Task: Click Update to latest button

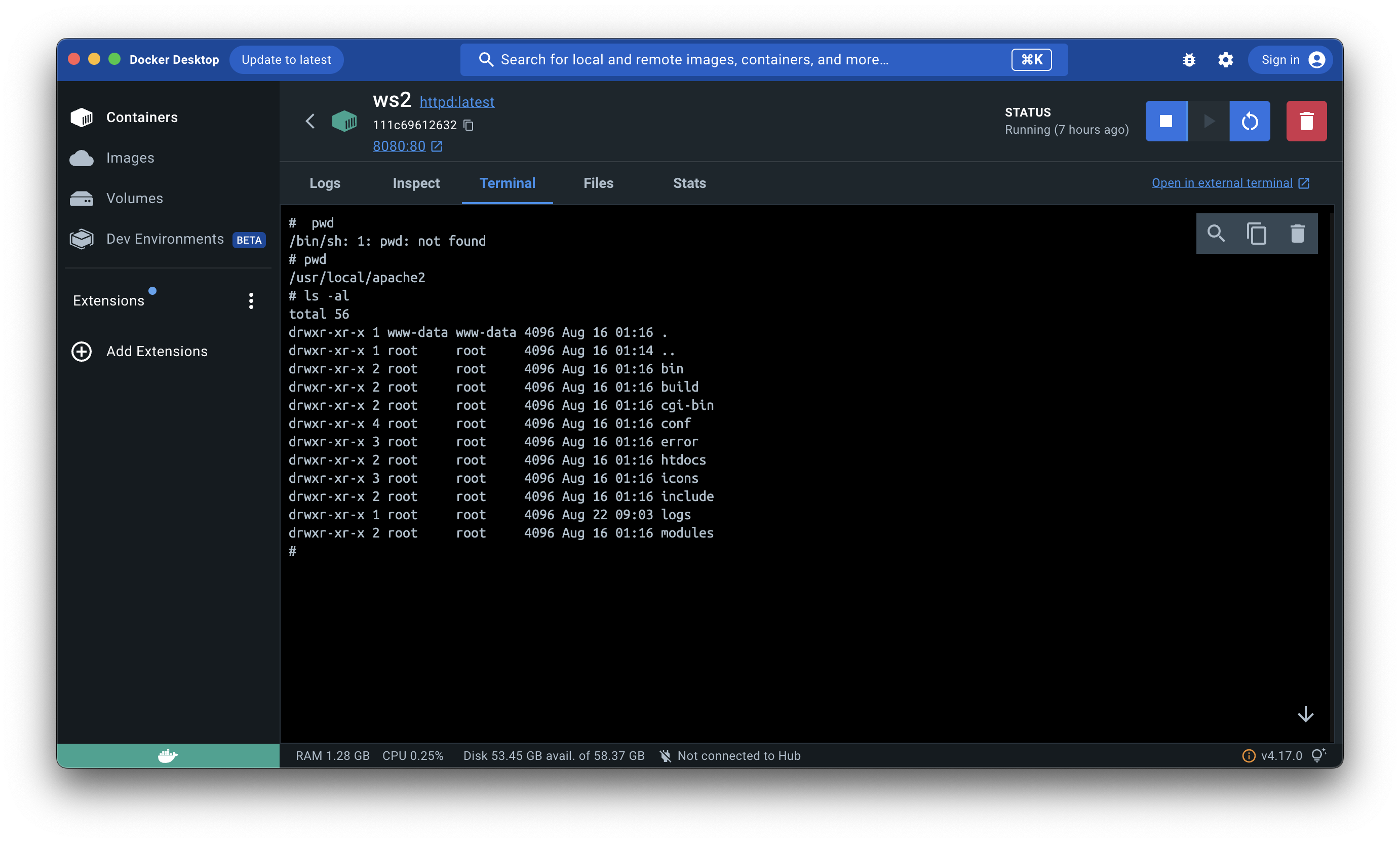Action: [286, 60]
